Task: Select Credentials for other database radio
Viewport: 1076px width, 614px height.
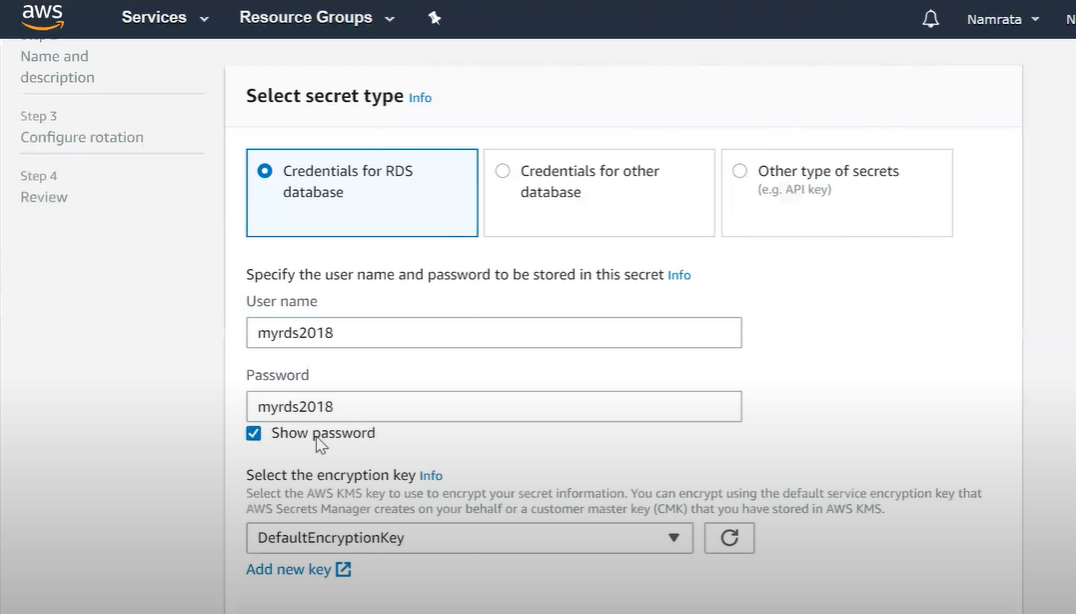Action: [502, 171]
